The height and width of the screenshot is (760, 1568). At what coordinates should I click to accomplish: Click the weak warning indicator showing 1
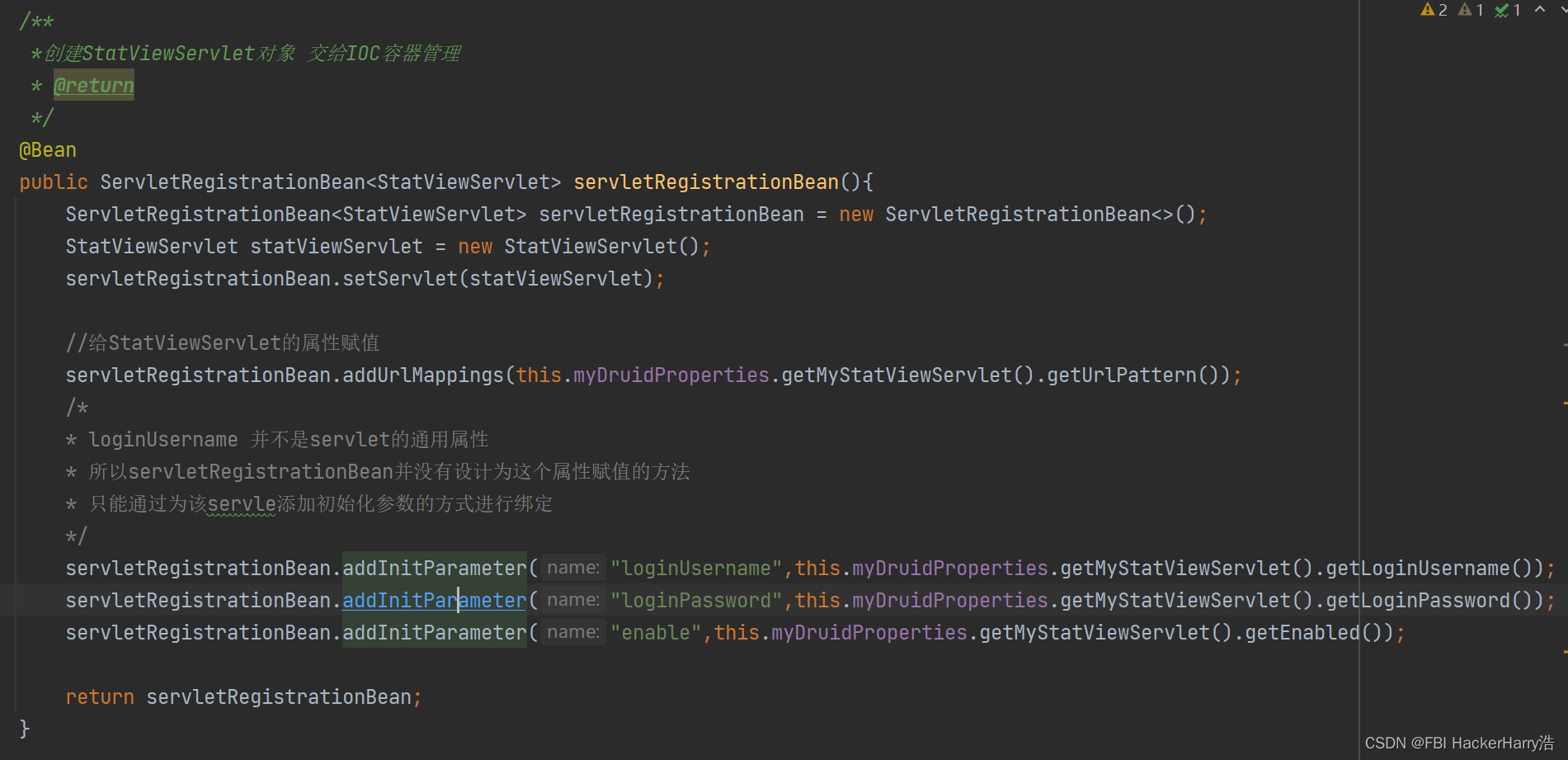point(1471,10)
